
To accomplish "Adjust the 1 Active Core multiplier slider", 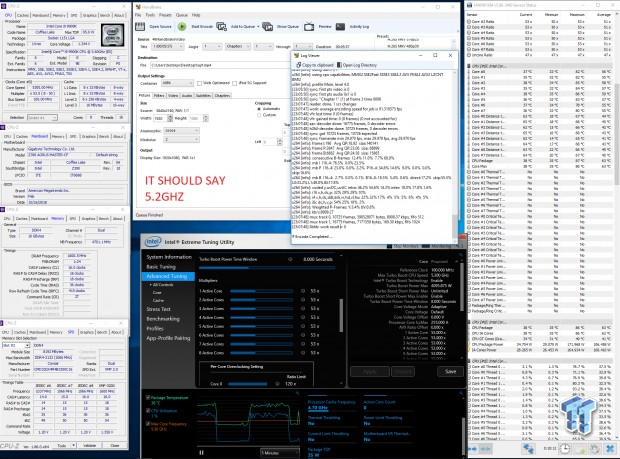I will [x=261, y=291].
